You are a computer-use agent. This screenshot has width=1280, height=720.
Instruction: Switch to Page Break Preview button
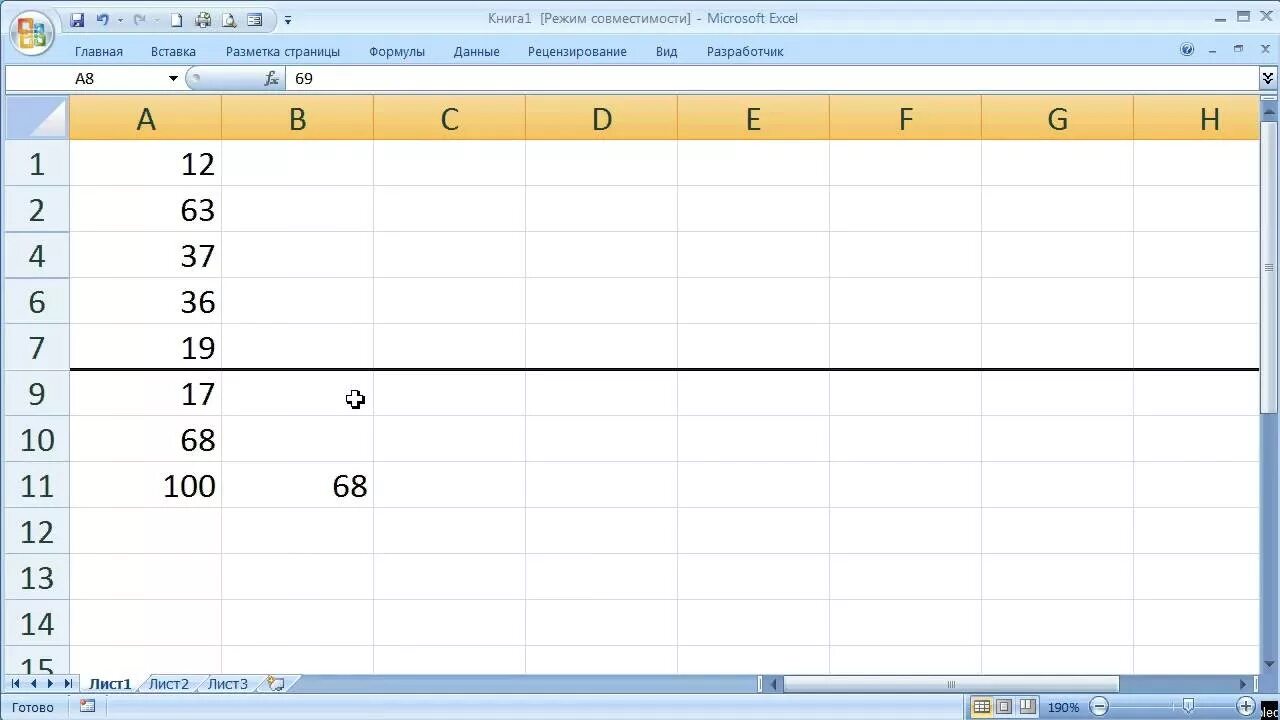(x=1026, y=707)
